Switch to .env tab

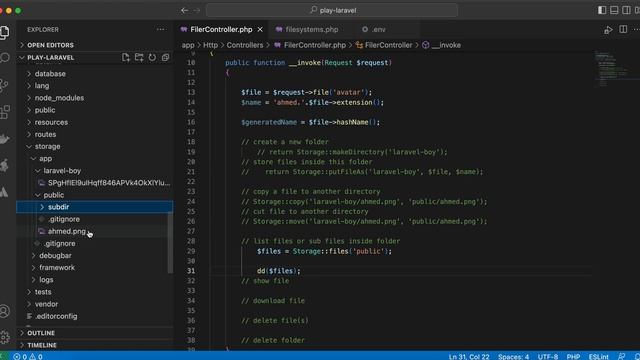click(x=378, y=29)
